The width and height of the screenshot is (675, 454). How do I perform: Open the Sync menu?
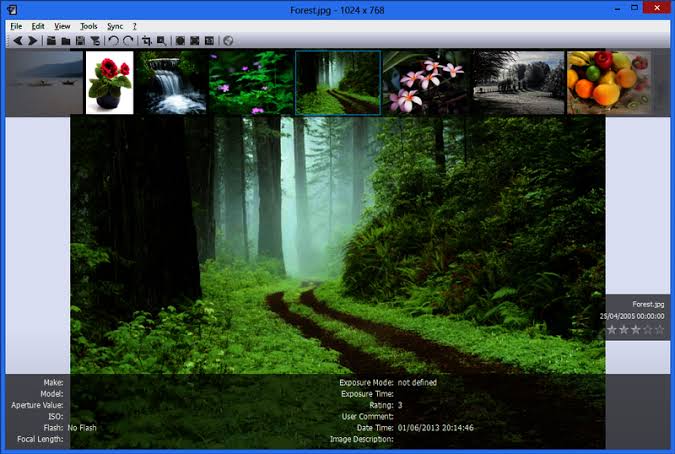click(115, 25)
